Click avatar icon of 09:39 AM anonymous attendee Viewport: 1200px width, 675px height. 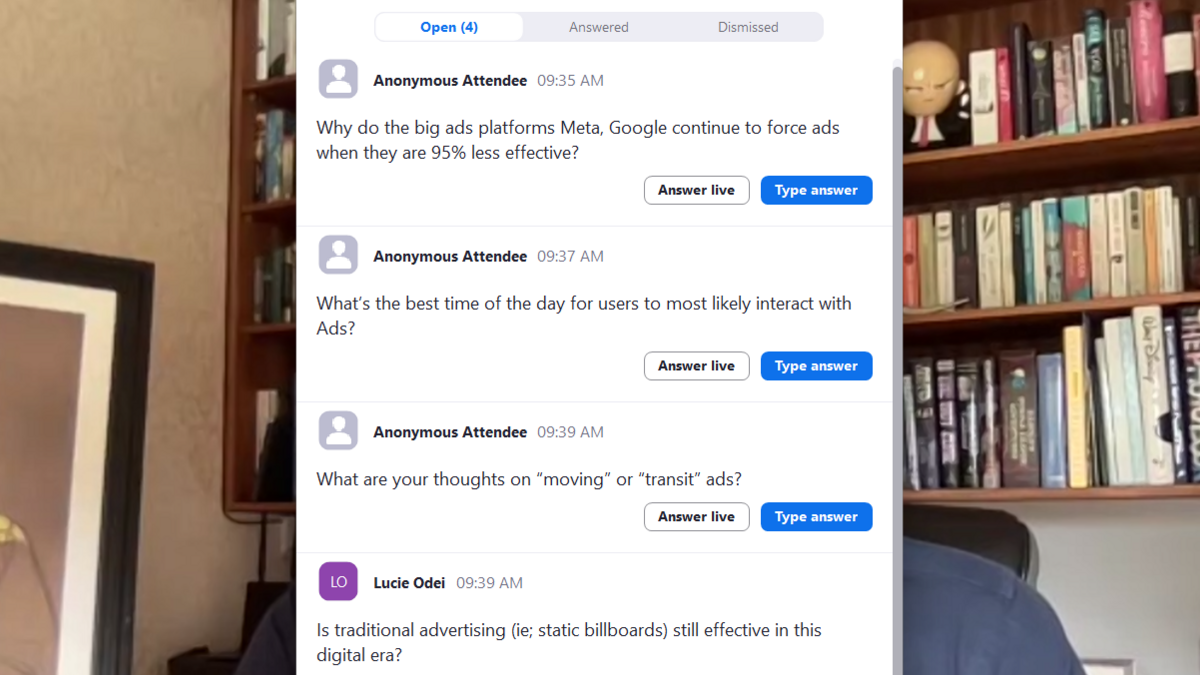click(338, 432)
